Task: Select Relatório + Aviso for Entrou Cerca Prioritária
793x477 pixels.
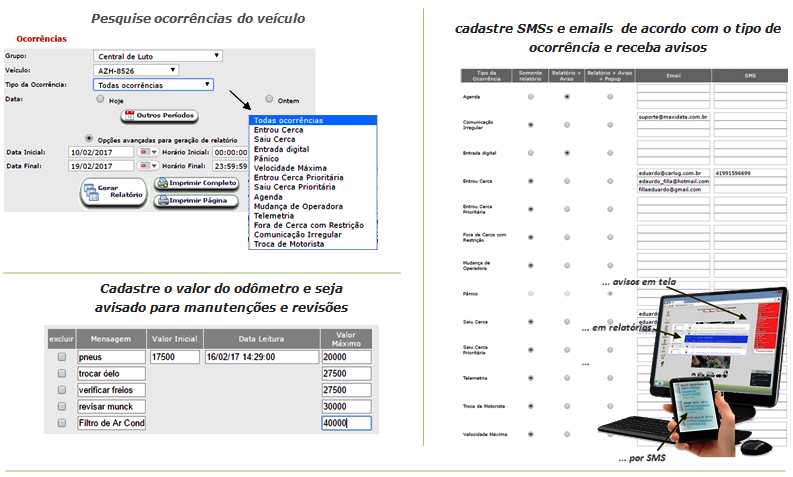Action: pos(567,209)
